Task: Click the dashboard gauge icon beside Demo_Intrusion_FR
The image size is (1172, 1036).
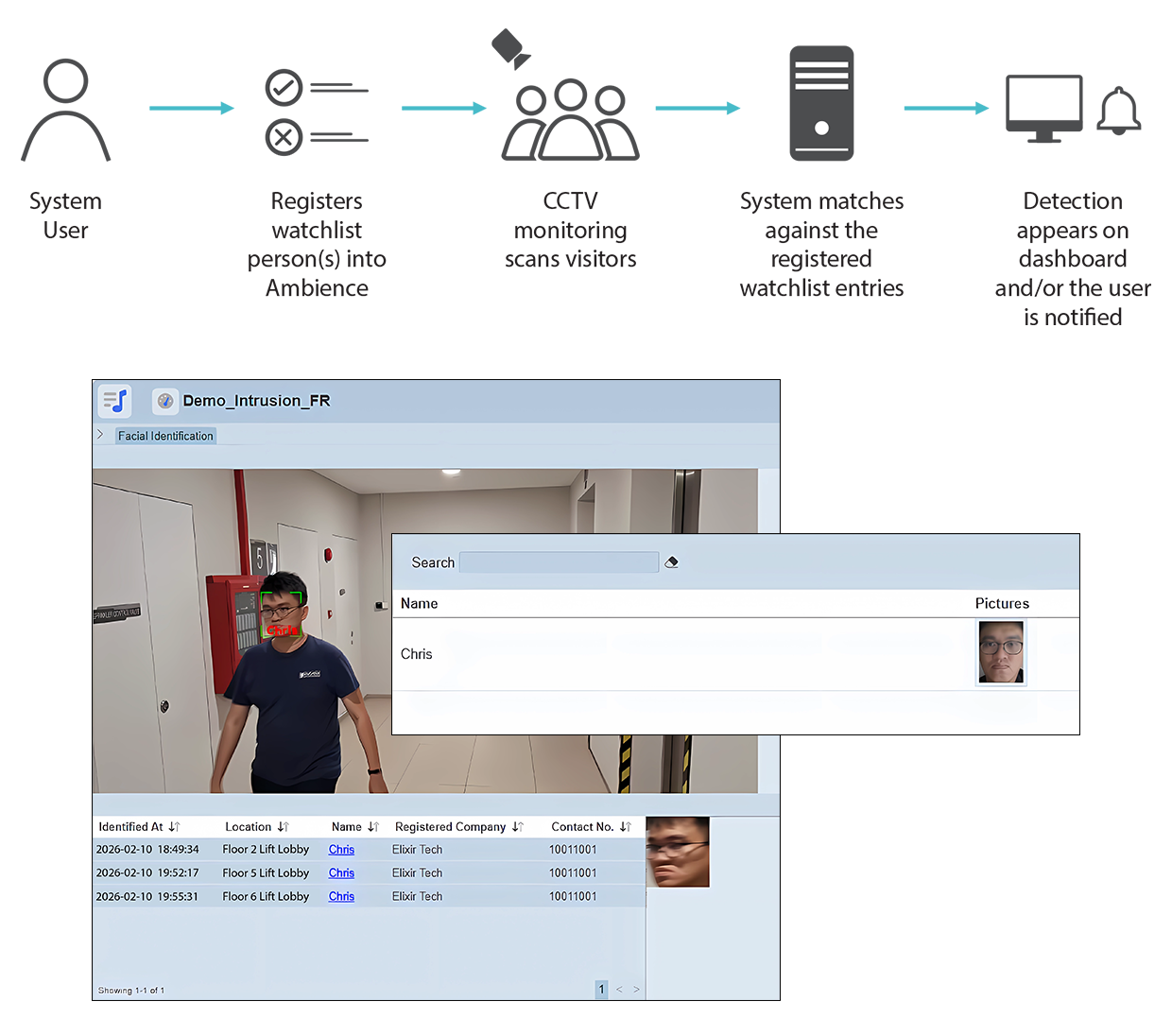Action: (x=165, y=401)
